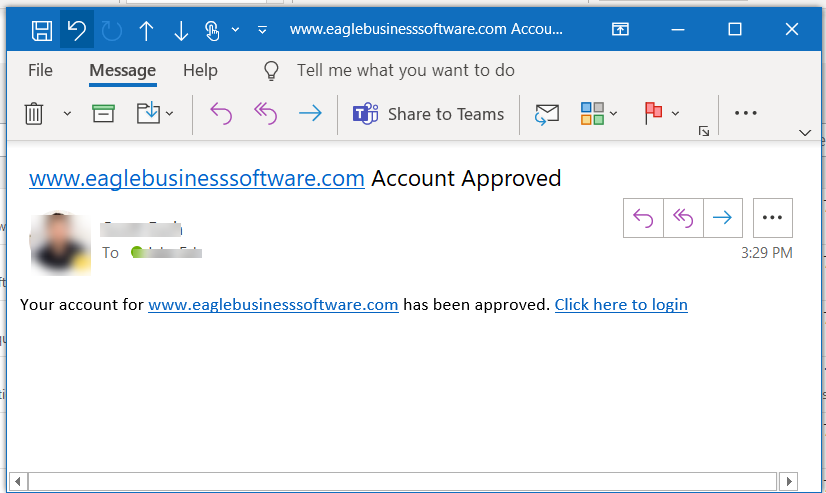
Task: Delete this message with trash icon
Action: point(34,114)
